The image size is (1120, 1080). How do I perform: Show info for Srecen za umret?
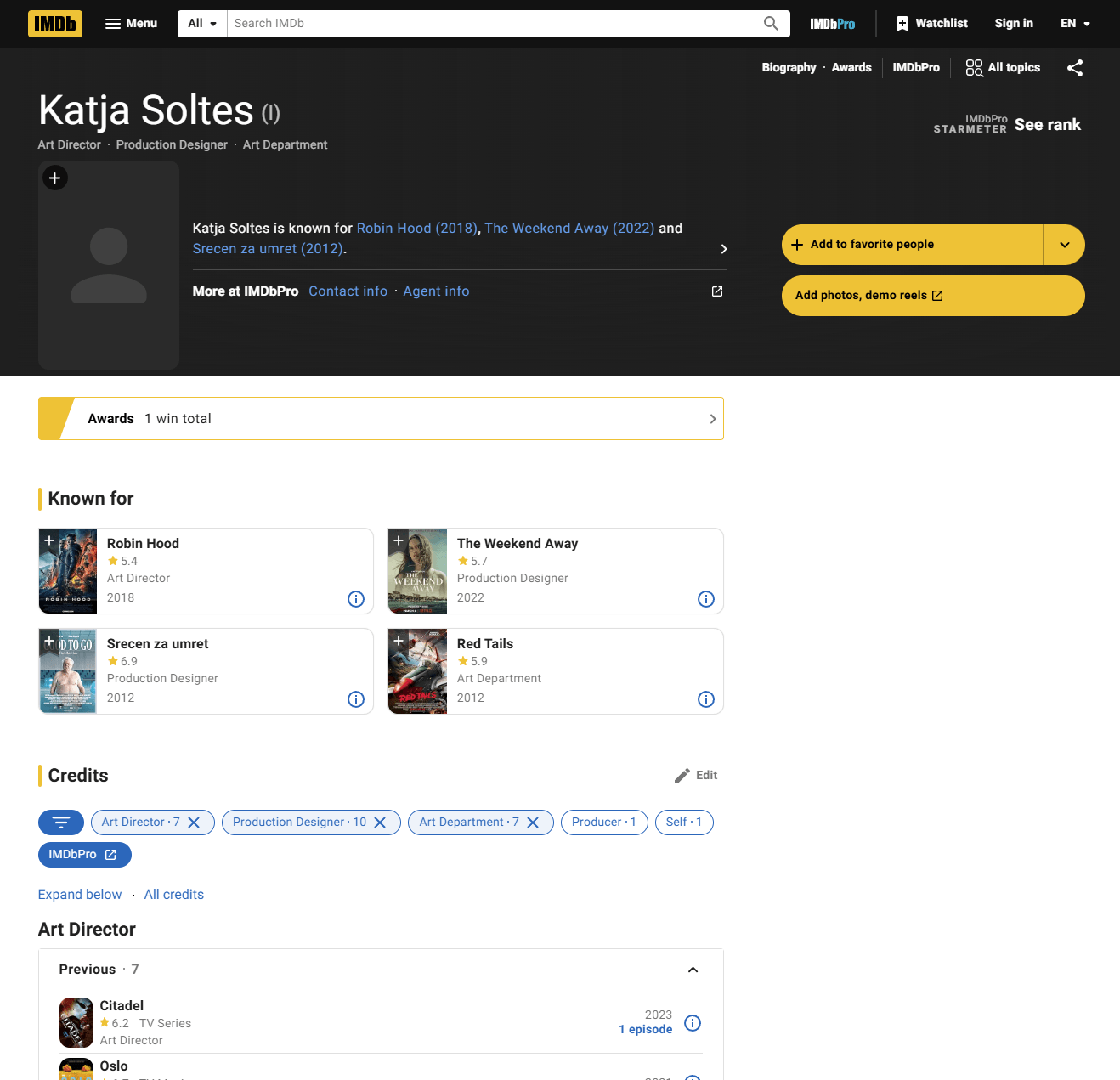point(356,699)
